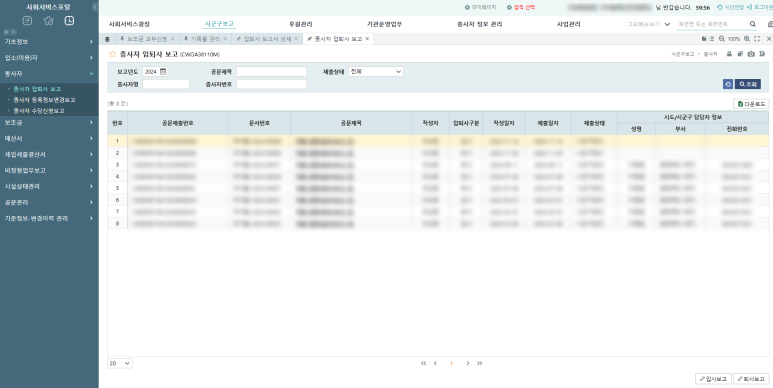Close the 종사자 입퇴사 보고 tab

click(367, 38)
